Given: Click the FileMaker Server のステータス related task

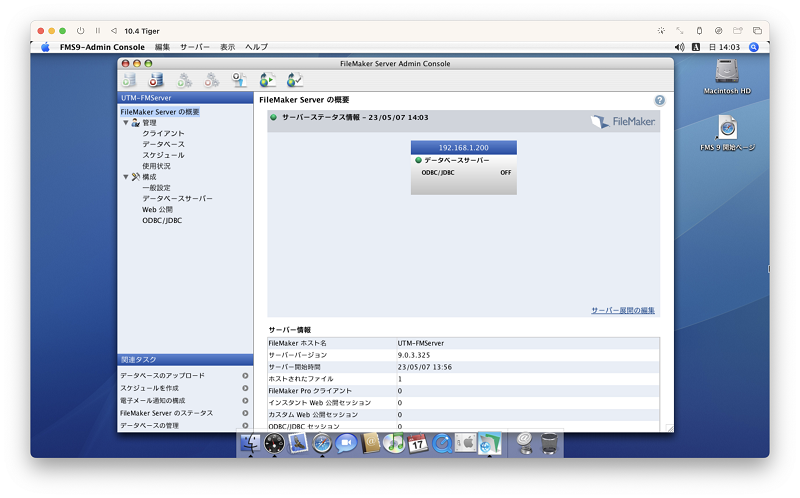Looking at the screenshot, I should point(166,413).
